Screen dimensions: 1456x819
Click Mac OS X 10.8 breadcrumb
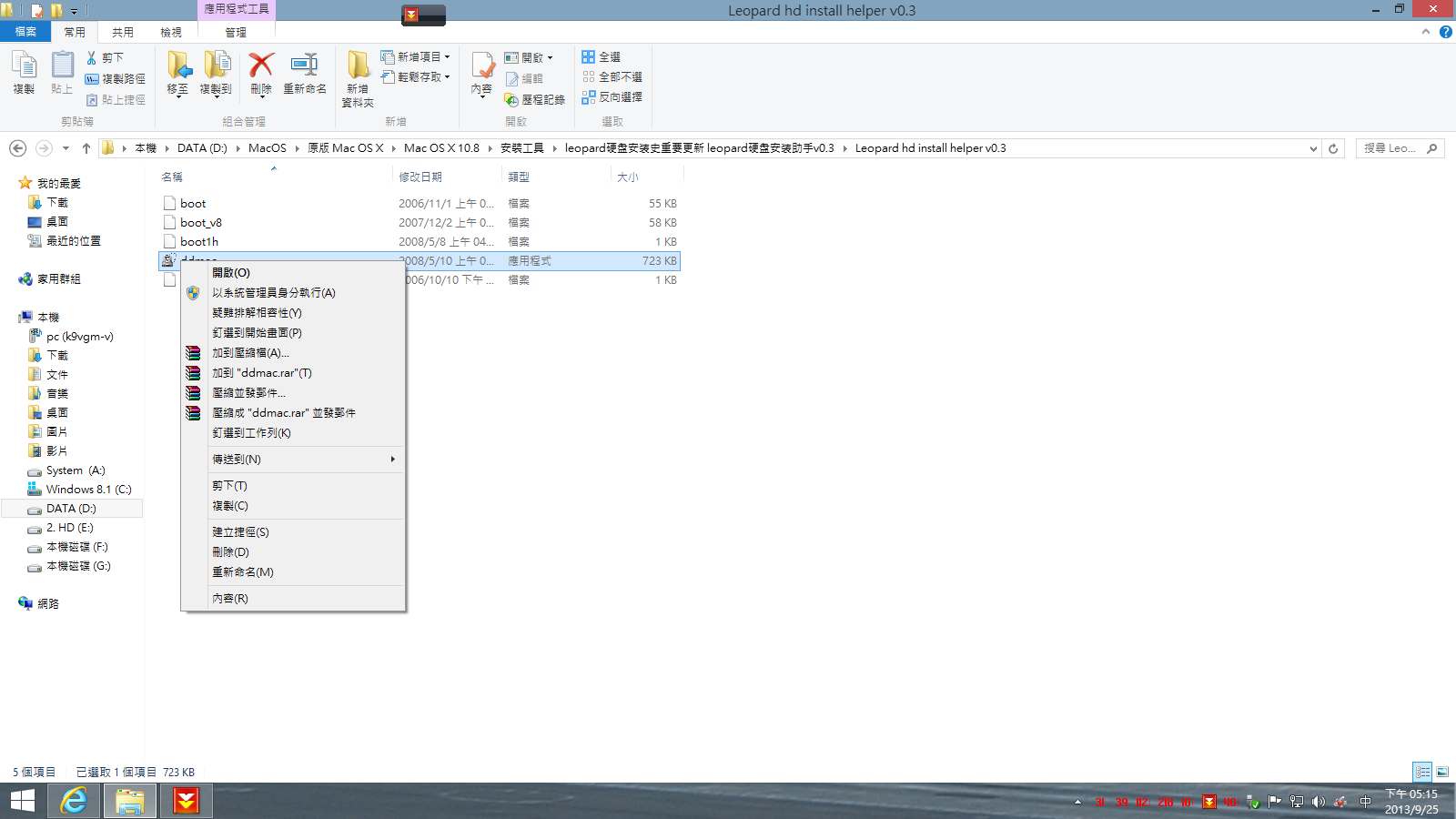coord(441,148)
